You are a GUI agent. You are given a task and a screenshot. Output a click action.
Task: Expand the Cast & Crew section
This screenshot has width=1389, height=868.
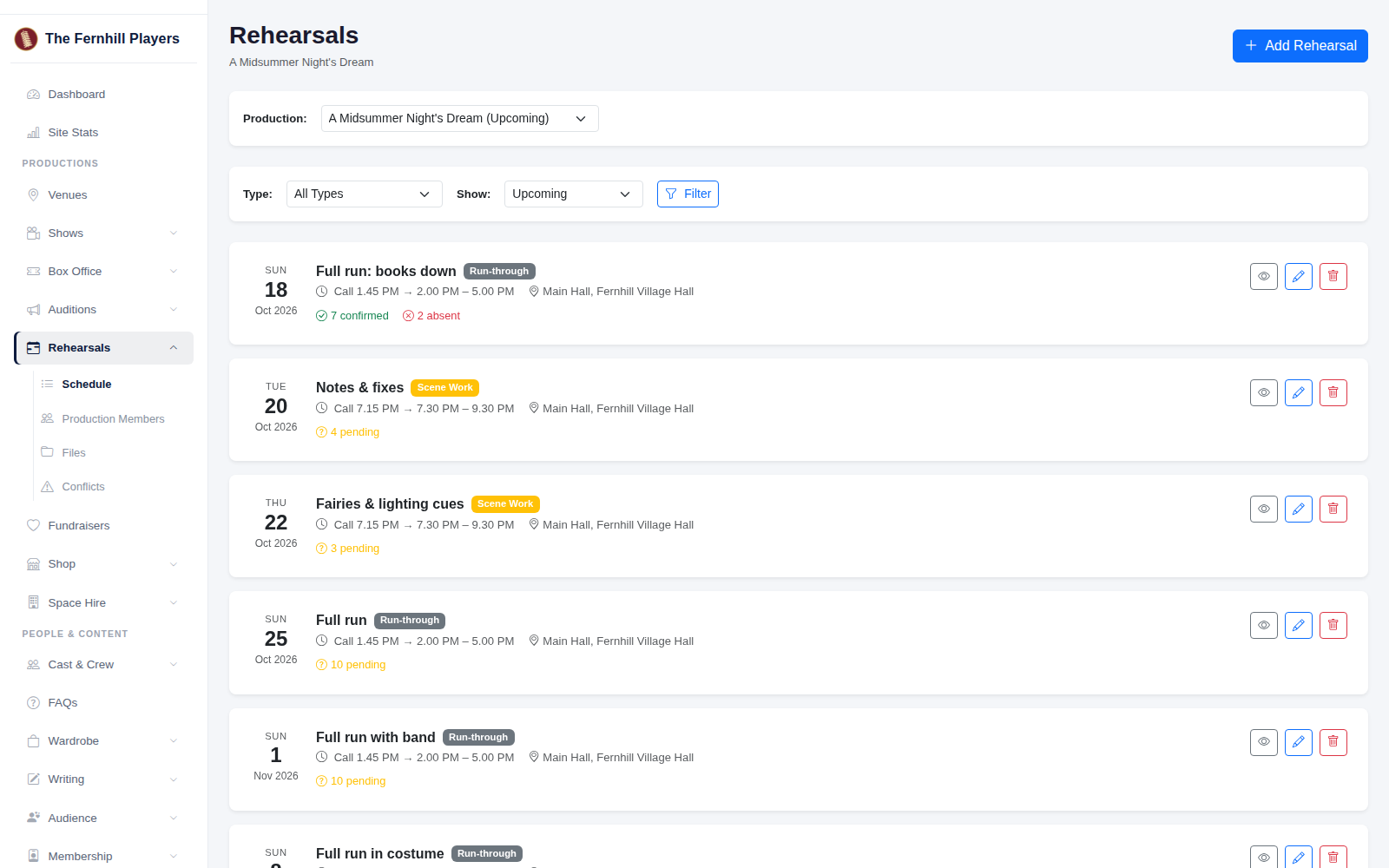(x=103, y=664)
